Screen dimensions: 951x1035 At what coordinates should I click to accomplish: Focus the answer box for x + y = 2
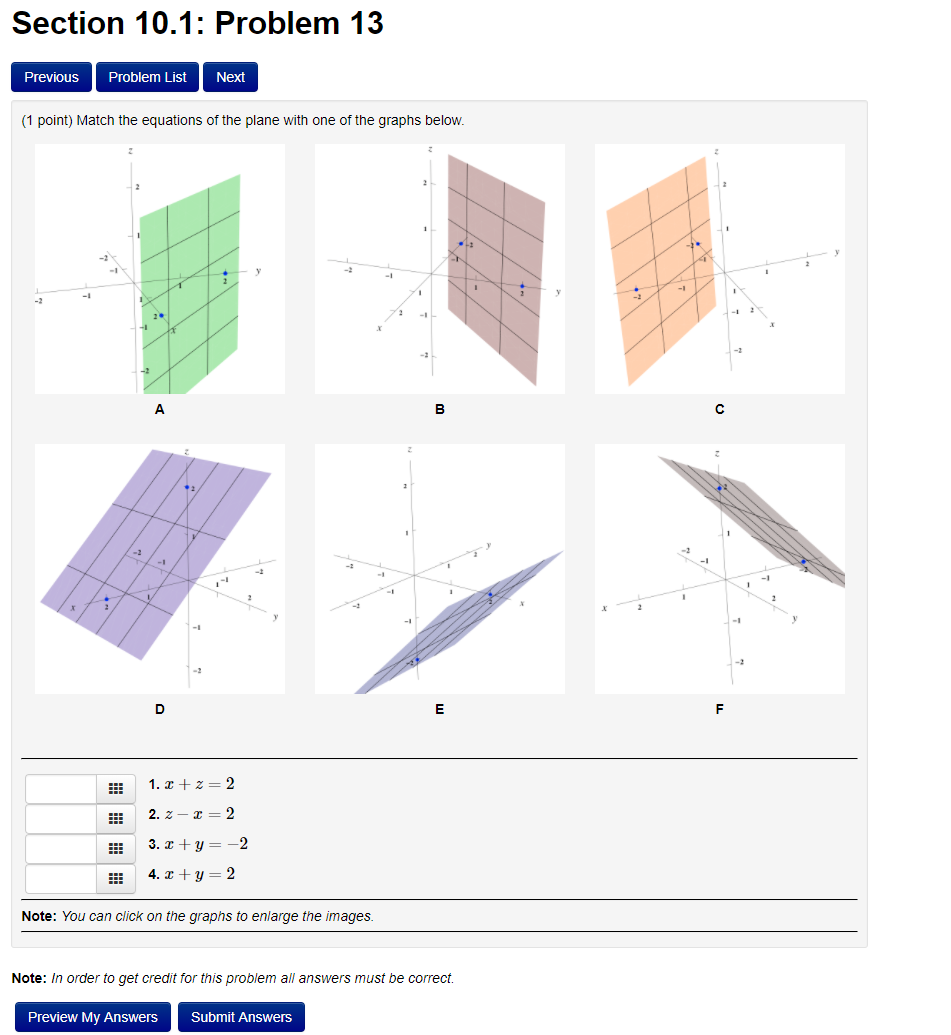pyautogui.click(x=60, y=879)
